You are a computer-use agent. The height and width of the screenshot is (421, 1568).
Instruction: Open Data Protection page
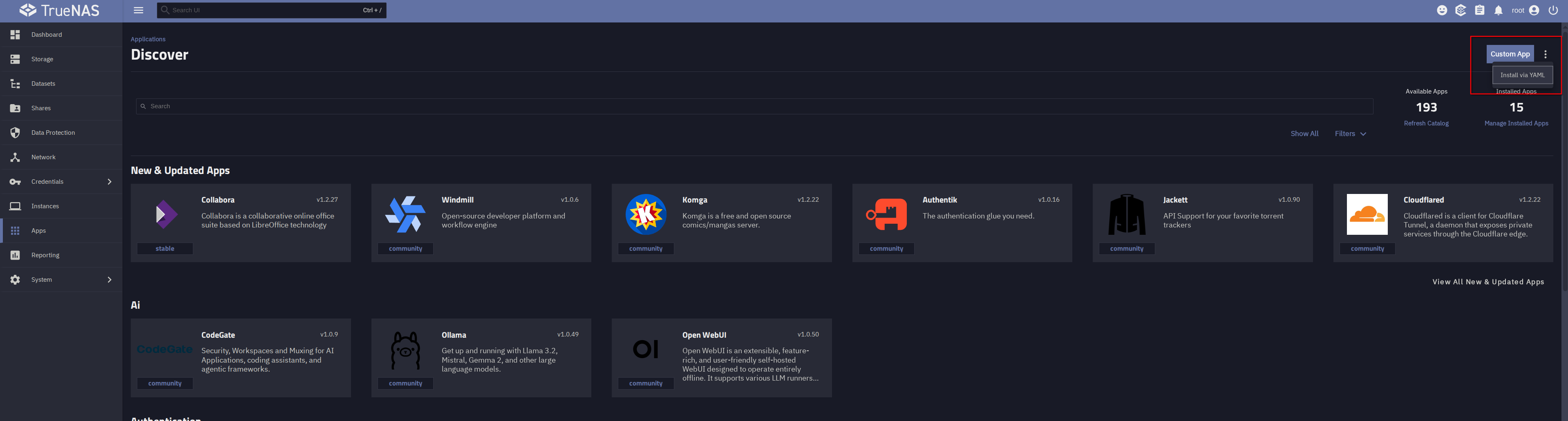coord(61,133)
